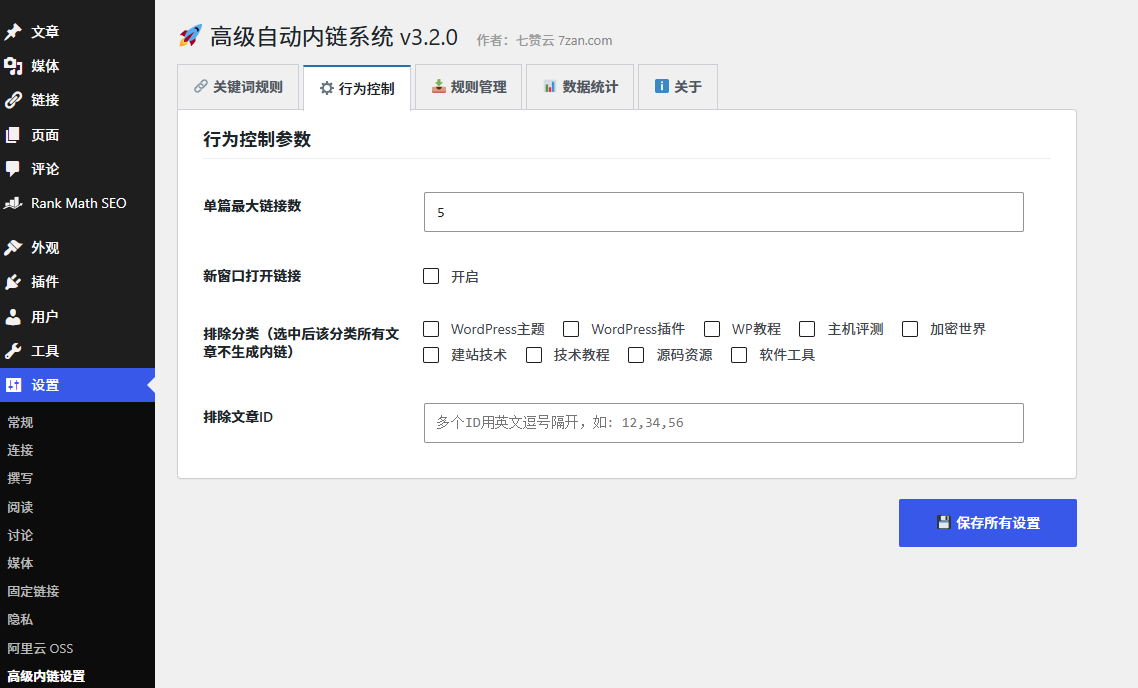Click the 7zan.com author text
The image size is (1138, 688).
(585, 41)
